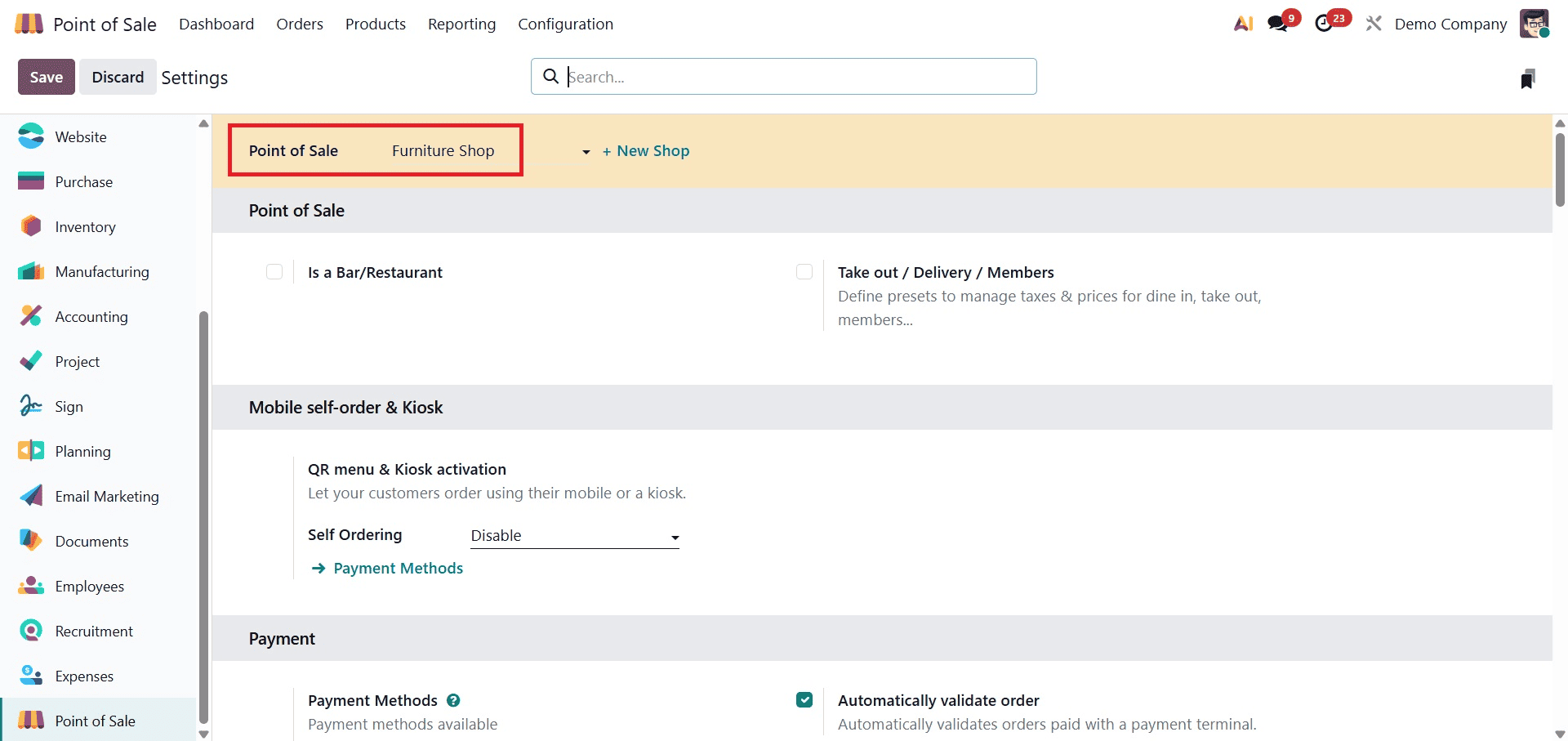Open the Self Ordering Disable dropdown
Viewport: 1568px width, 741px height.
coord(575,536)
